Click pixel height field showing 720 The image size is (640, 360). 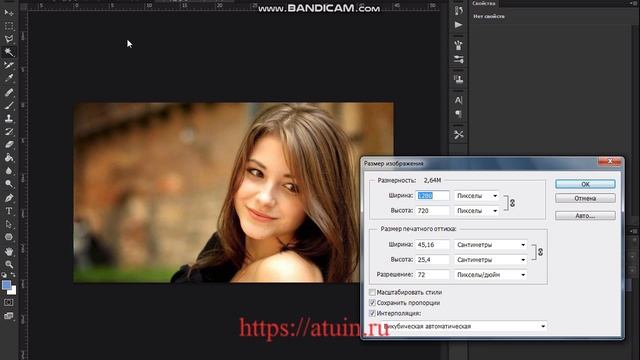tap(433, 211)
